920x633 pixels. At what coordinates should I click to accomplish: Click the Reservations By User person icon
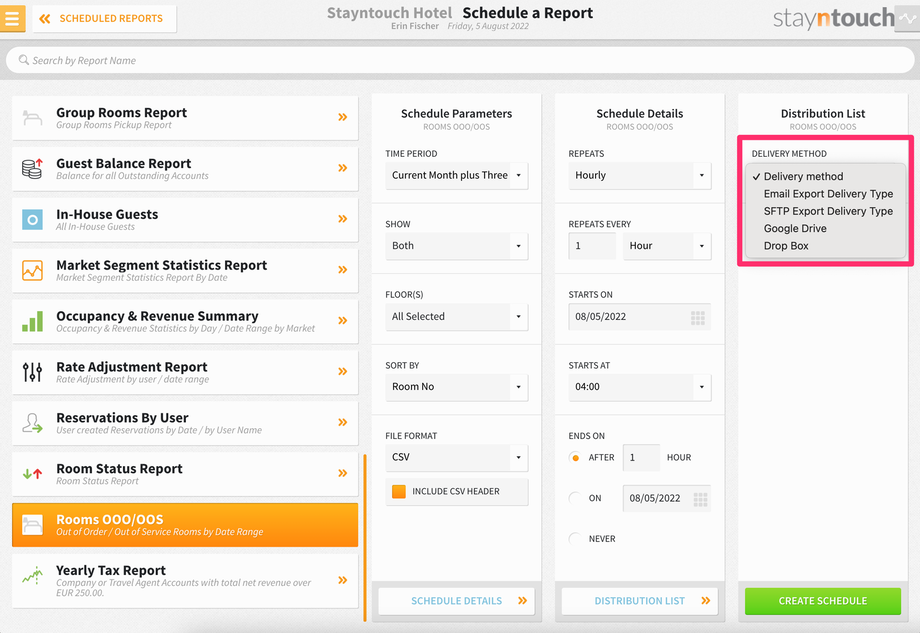32,423
